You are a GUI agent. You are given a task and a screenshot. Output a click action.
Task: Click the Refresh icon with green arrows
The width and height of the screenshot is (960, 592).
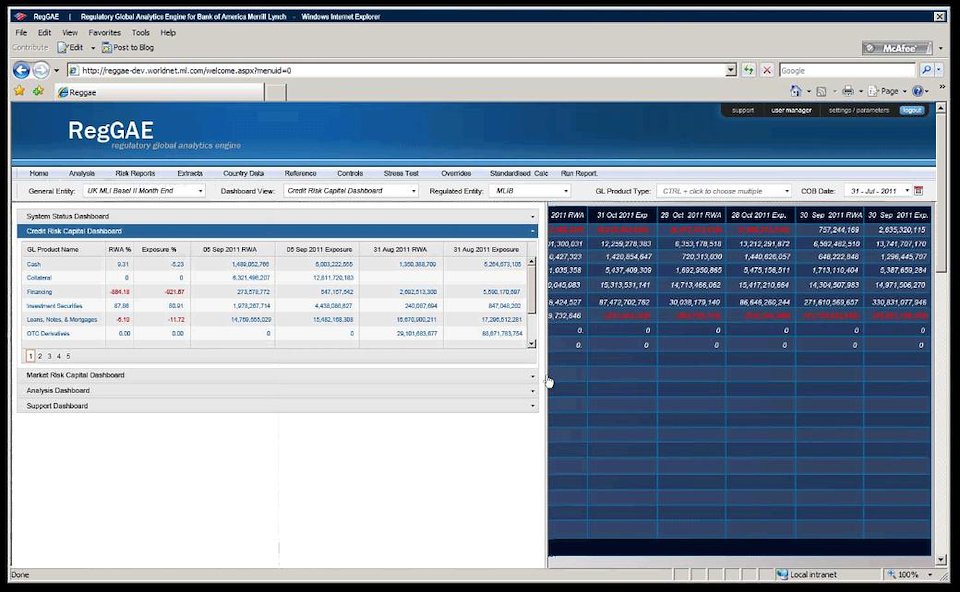tap(749, 70)
